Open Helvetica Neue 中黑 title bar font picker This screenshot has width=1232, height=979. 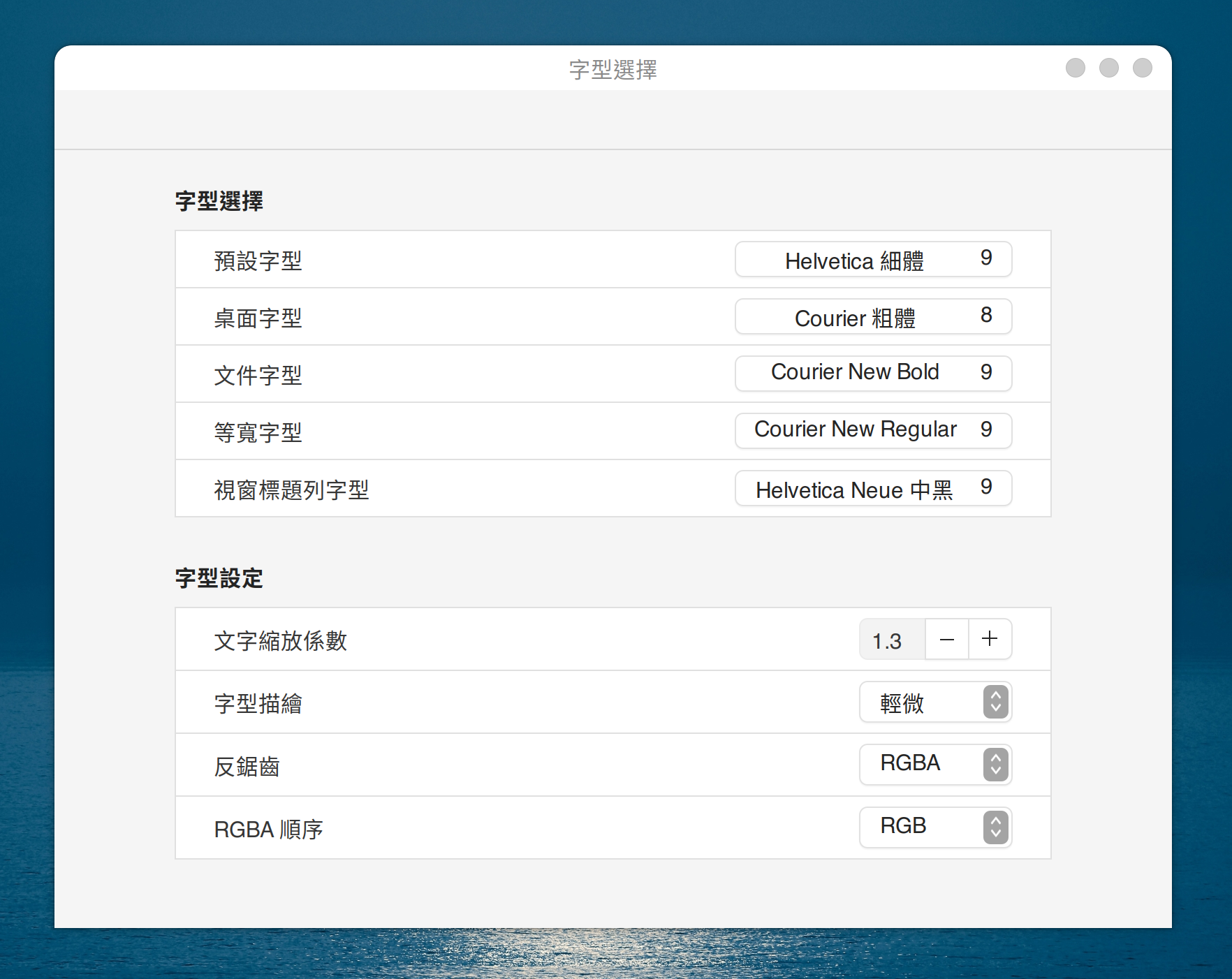click(873, 488)
